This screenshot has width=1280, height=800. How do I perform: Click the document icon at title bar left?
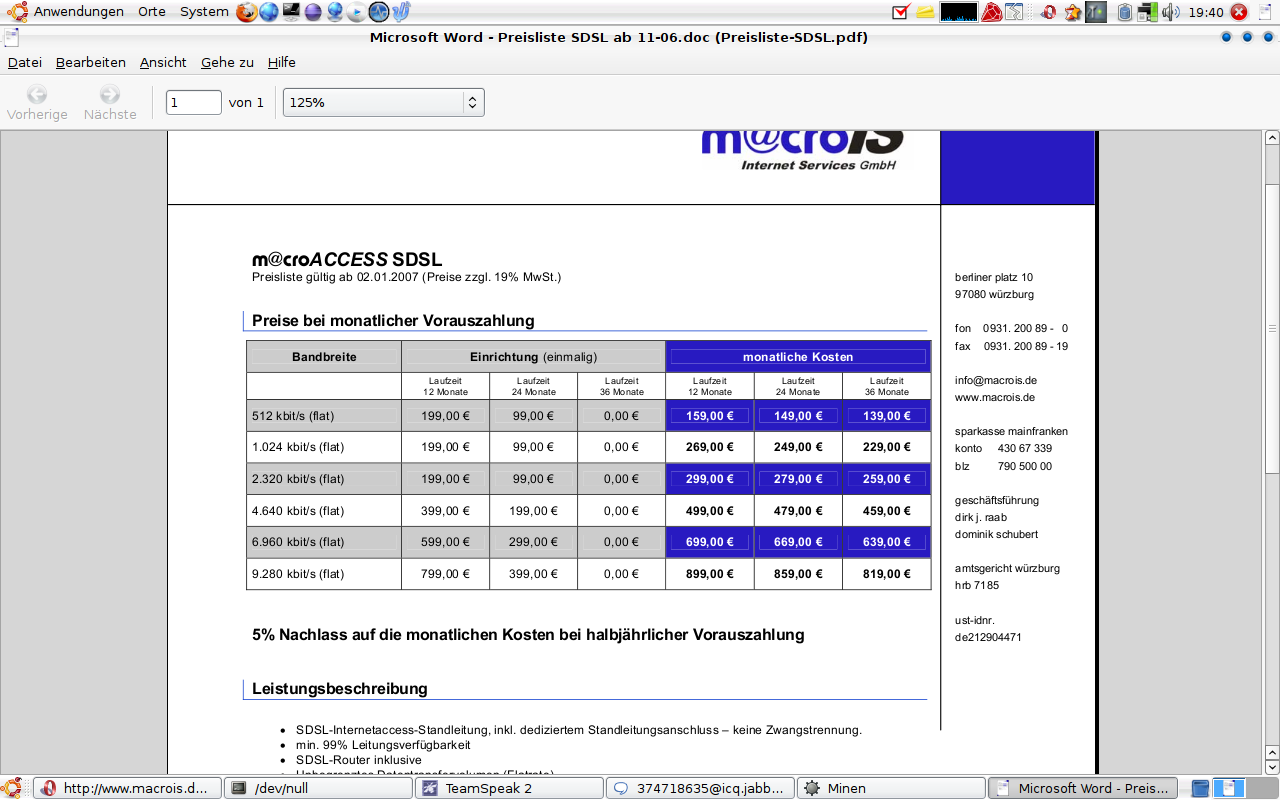click(11, 38)
